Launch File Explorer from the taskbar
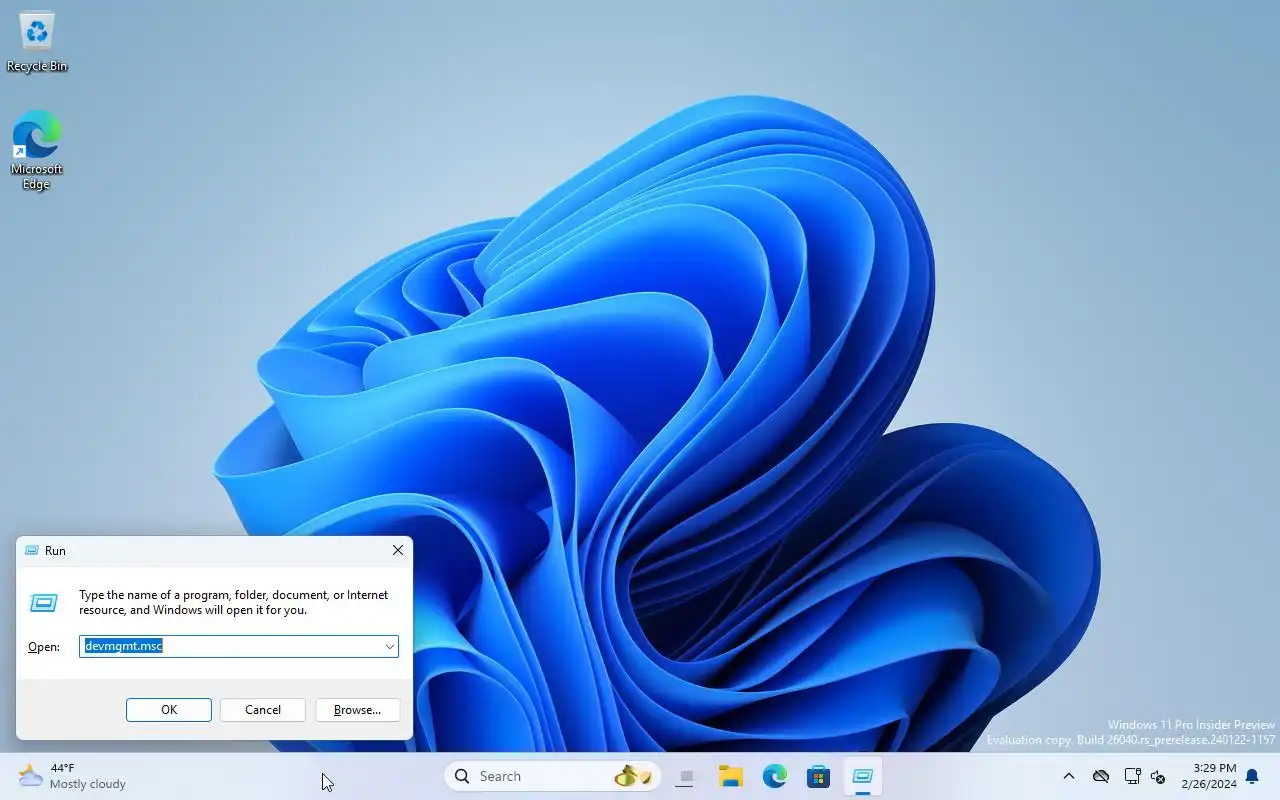 pos(730,776)
